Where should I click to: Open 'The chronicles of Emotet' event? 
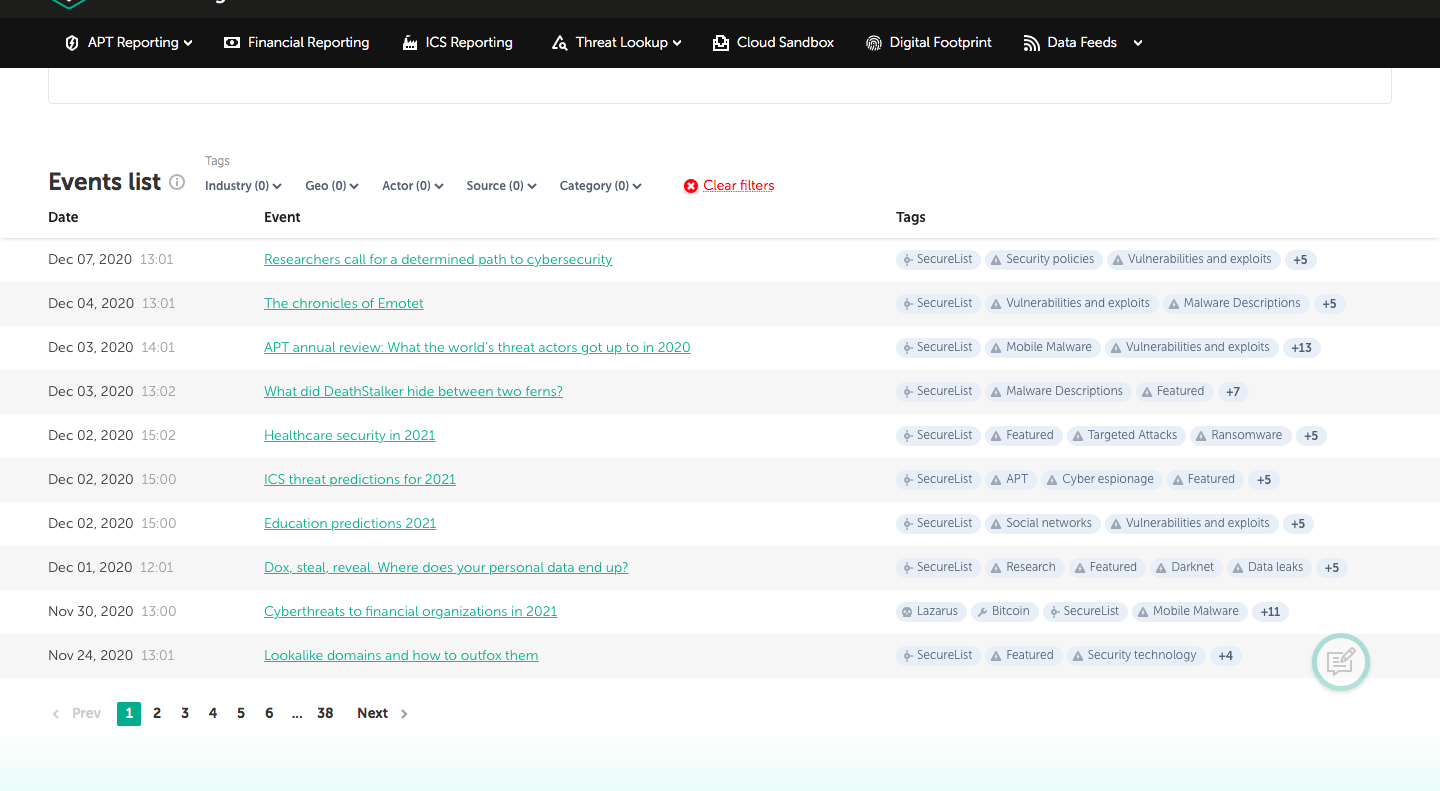point(344,304)
